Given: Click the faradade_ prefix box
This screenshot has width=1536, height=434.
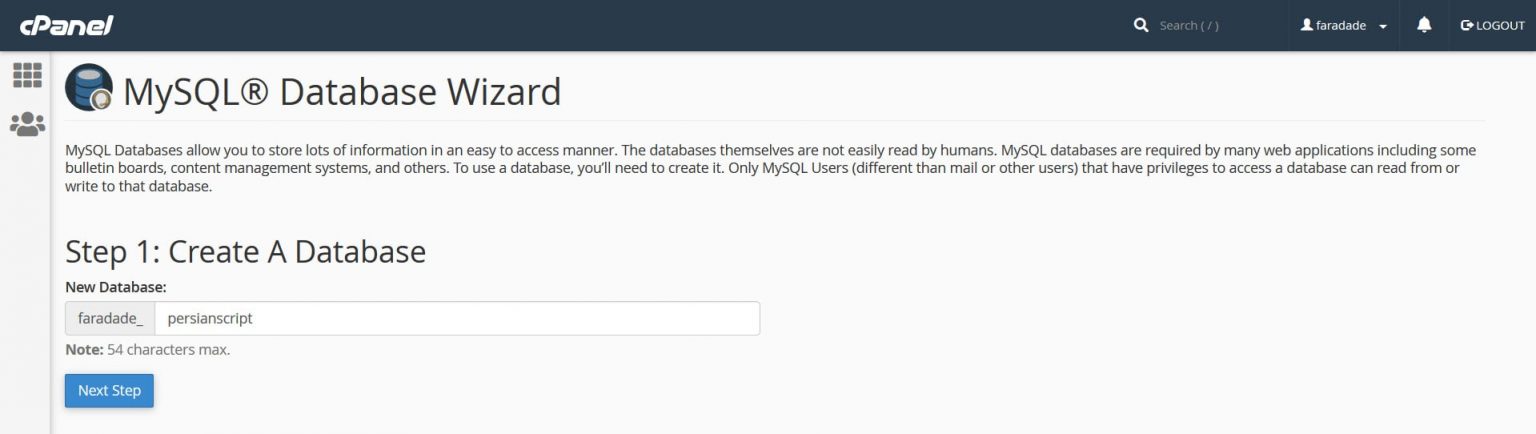Looking at the screenshot, I should [x=110, y=318].
